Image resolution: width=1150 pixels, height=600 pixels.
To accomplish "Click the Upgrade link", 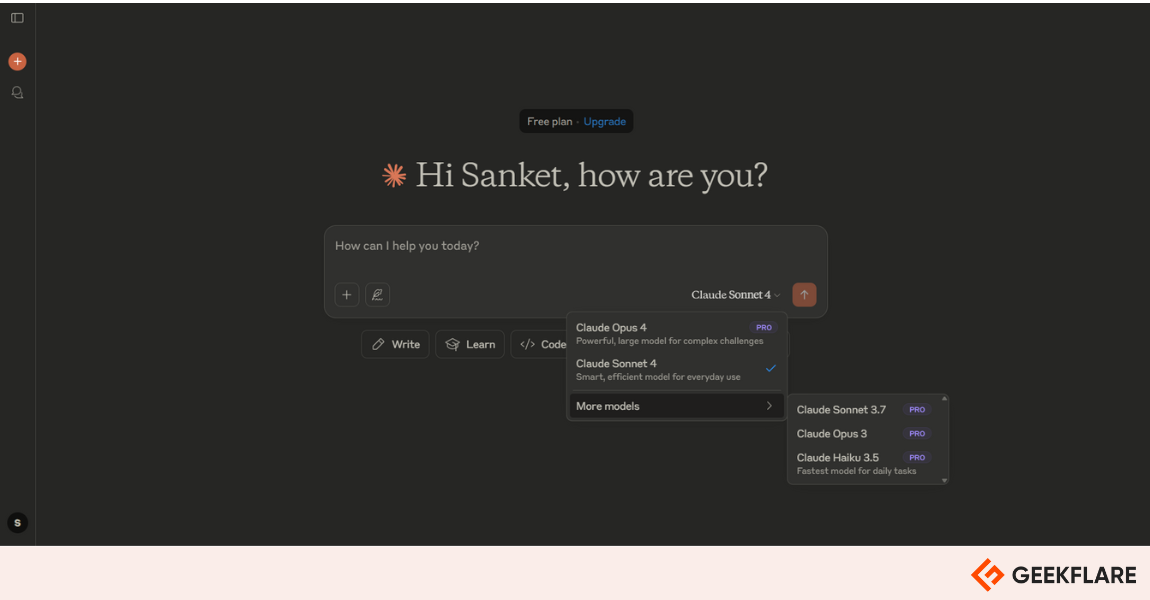I will (604, 122).
